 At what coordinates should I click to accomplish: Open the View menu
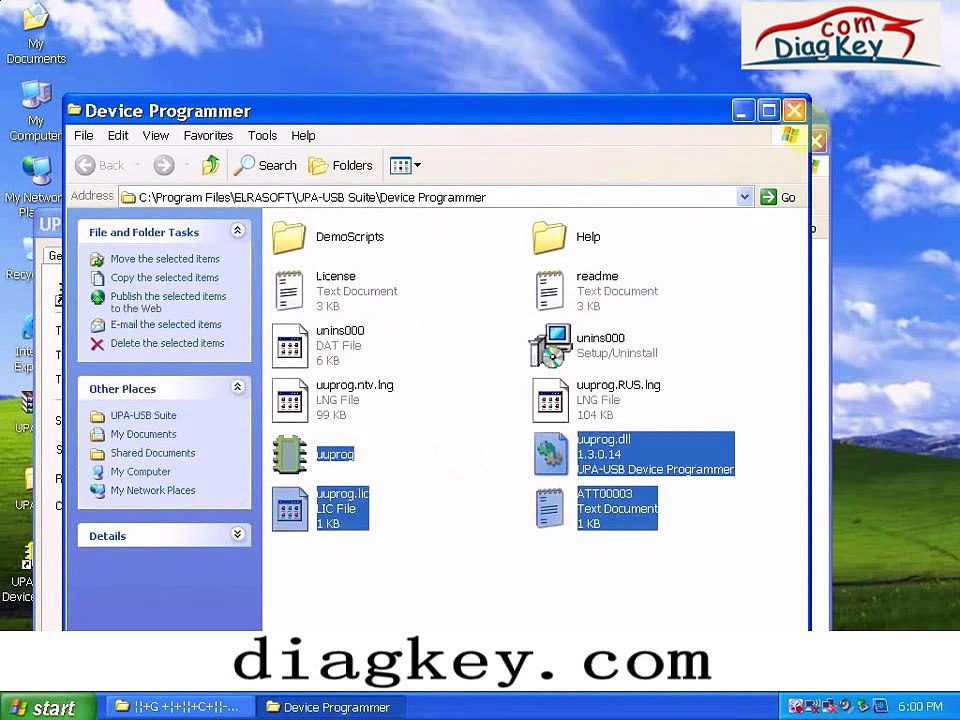click(156, 135)
